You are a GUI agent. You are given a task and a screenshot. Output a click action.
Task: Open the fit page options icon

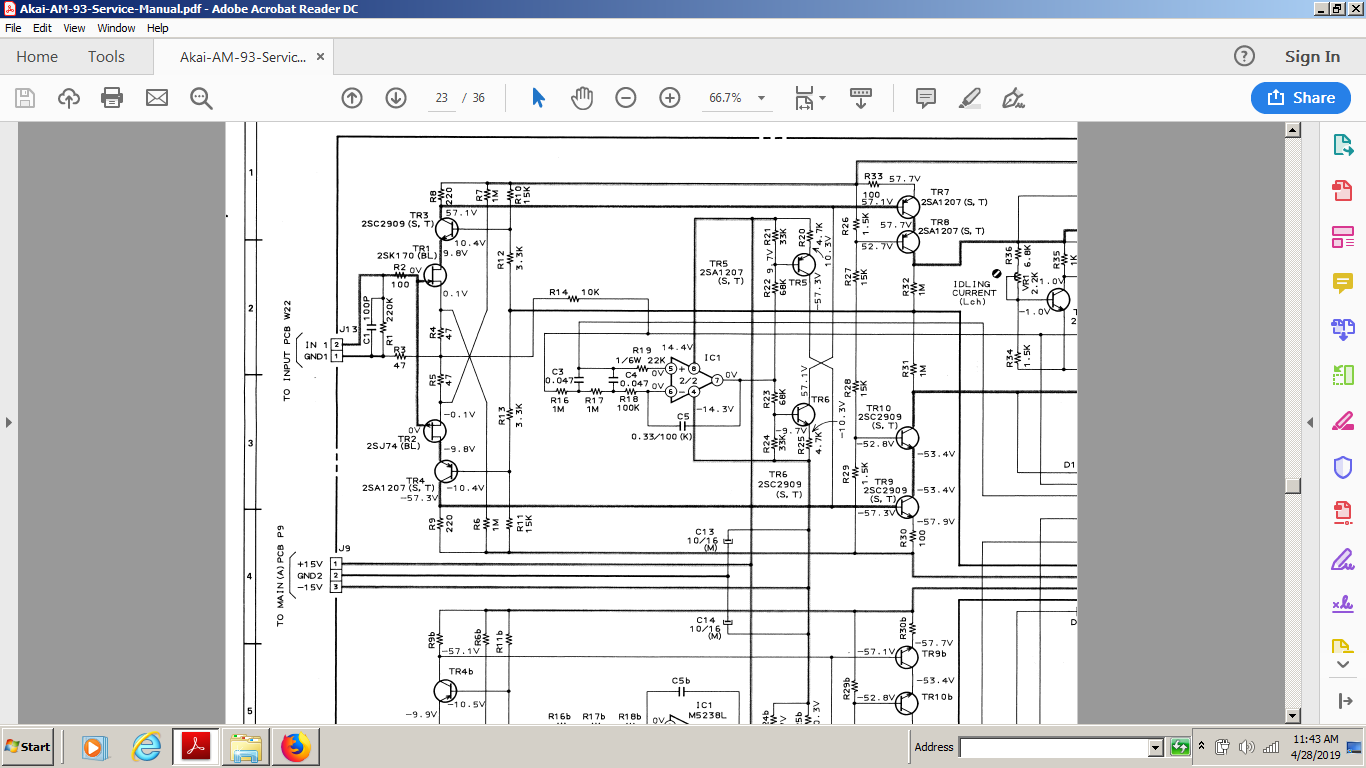pyautogui.click(x=810, y=98)
